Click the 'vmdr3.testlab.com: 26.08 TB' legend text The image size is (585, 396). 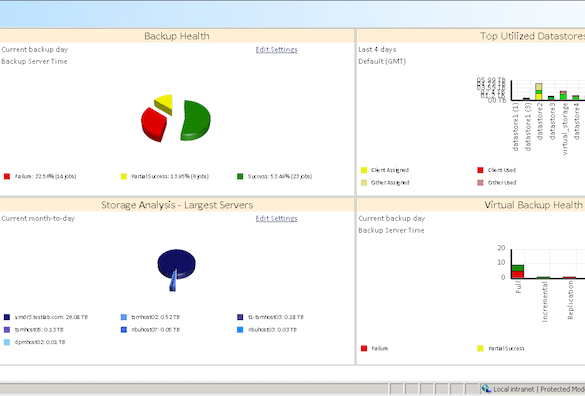click(51, 317)
